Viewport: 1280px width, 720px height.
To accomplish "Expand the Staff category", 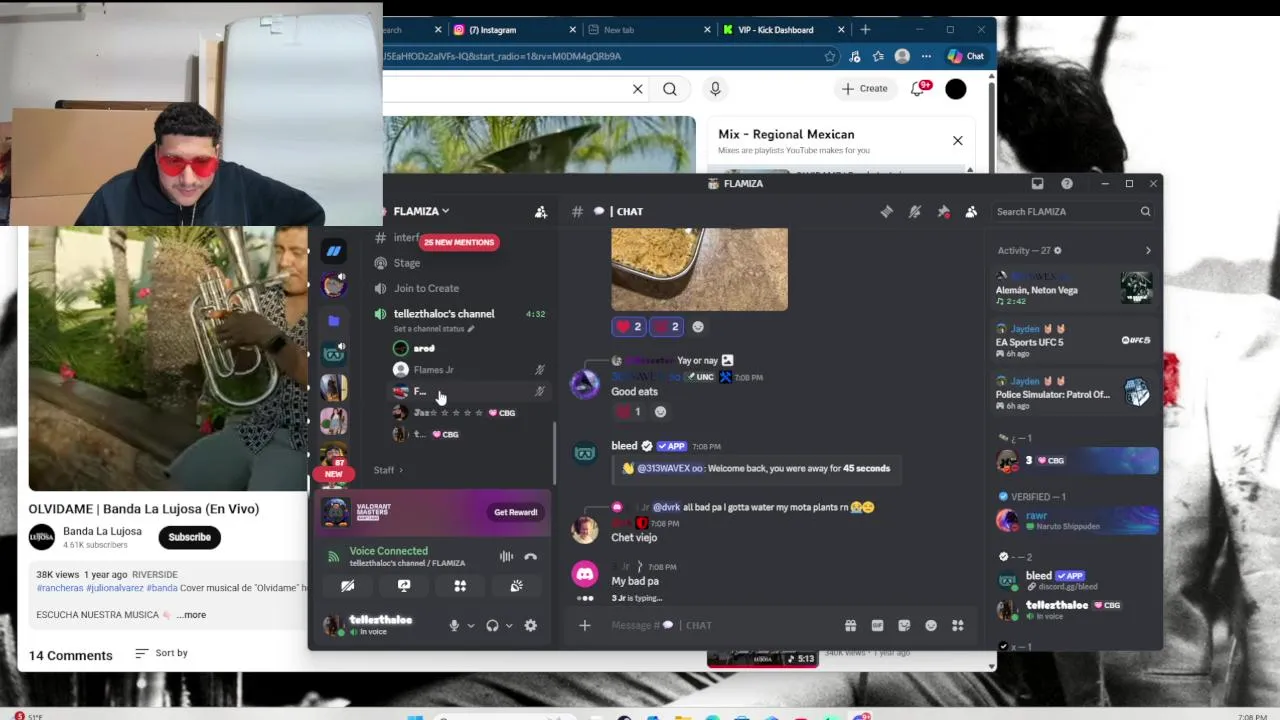I will click(388, 470).
